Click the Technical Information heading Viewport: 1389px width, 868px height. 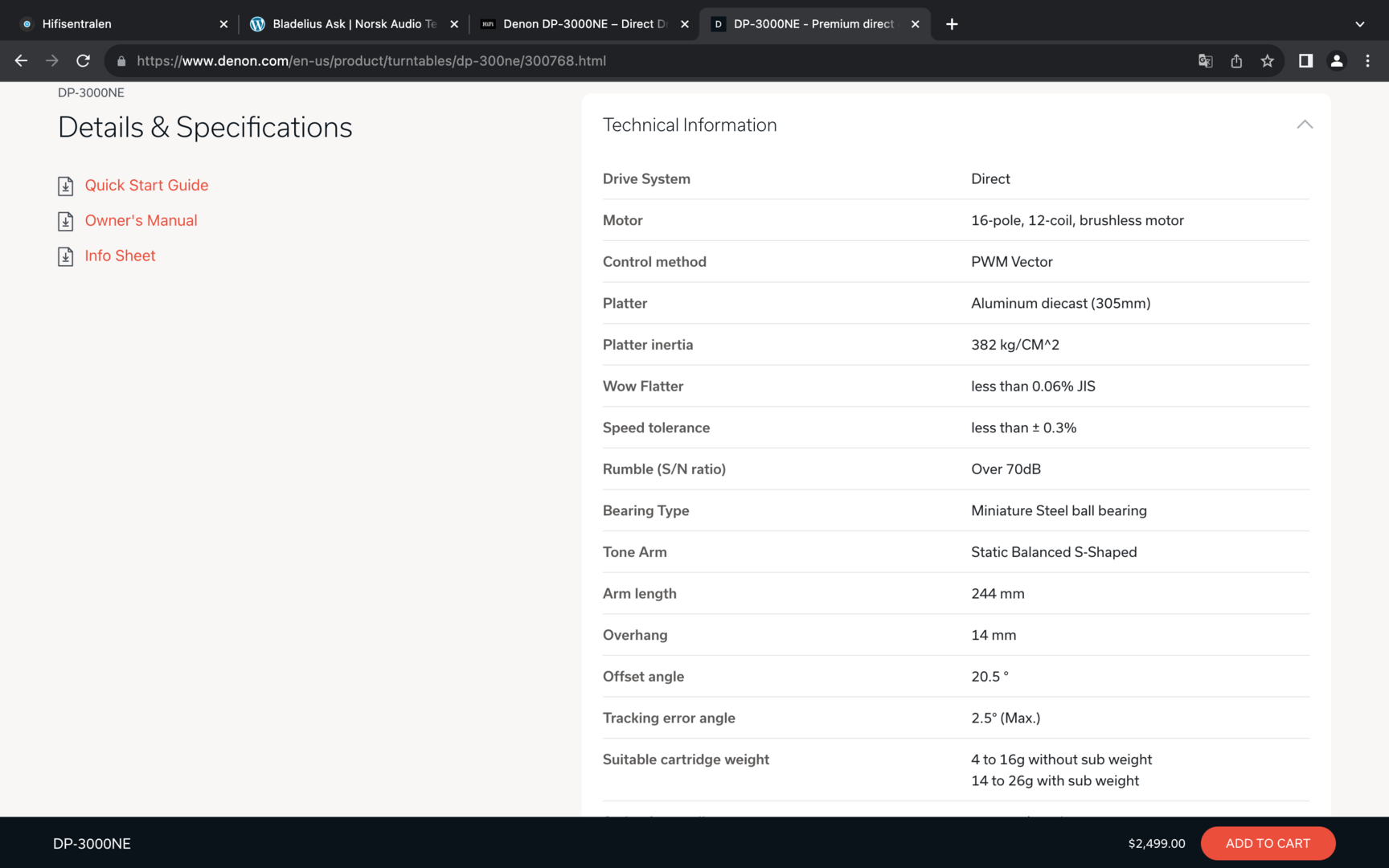(x=690, y=125)
